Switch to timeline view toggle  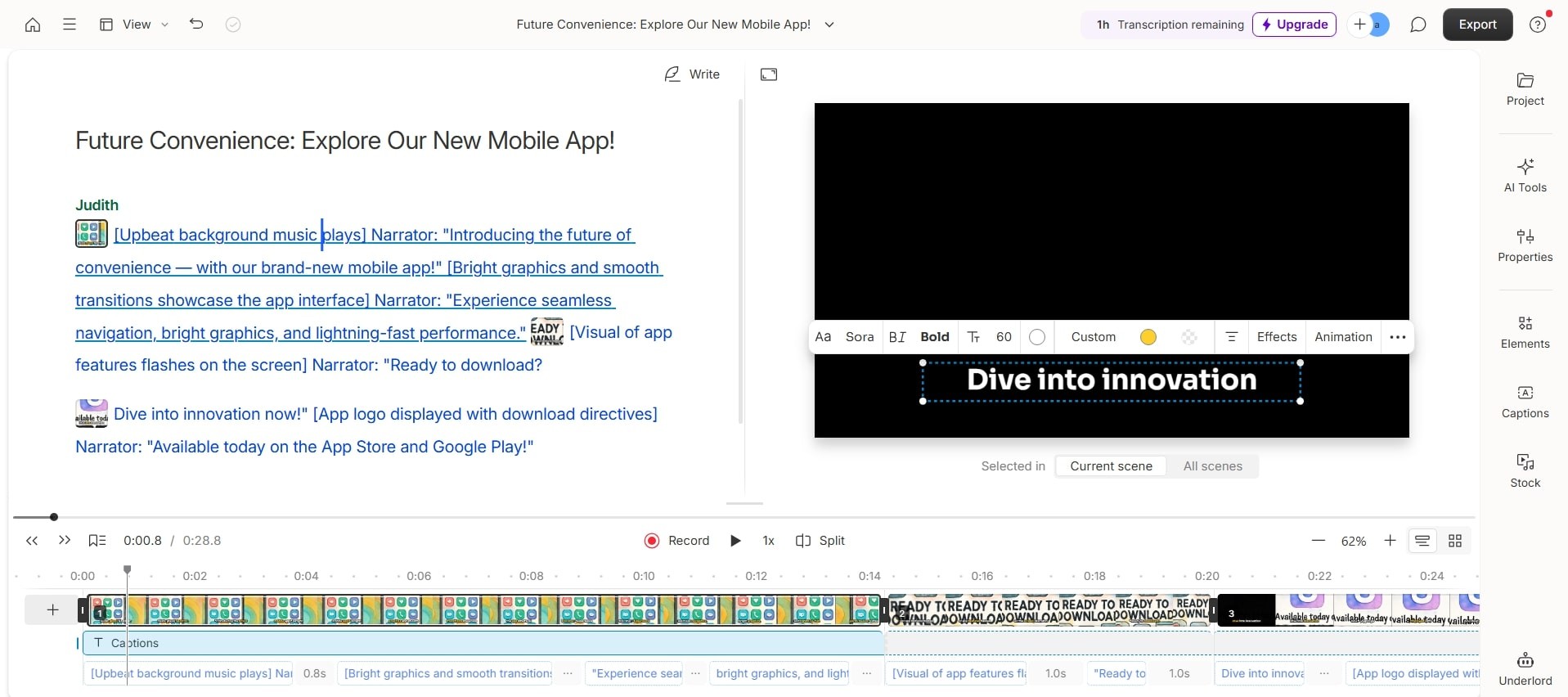(1422, 541)
